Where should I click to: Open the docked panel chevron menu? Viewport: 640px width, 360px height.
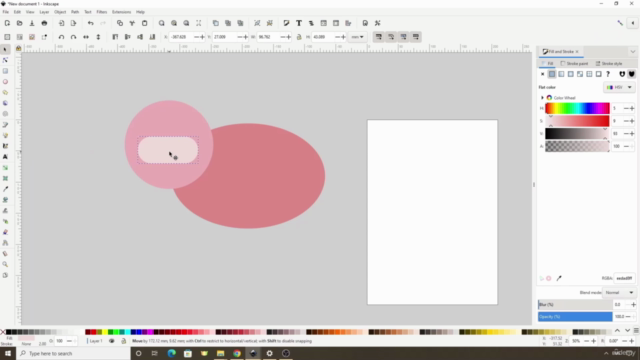(x=633, y=52)
